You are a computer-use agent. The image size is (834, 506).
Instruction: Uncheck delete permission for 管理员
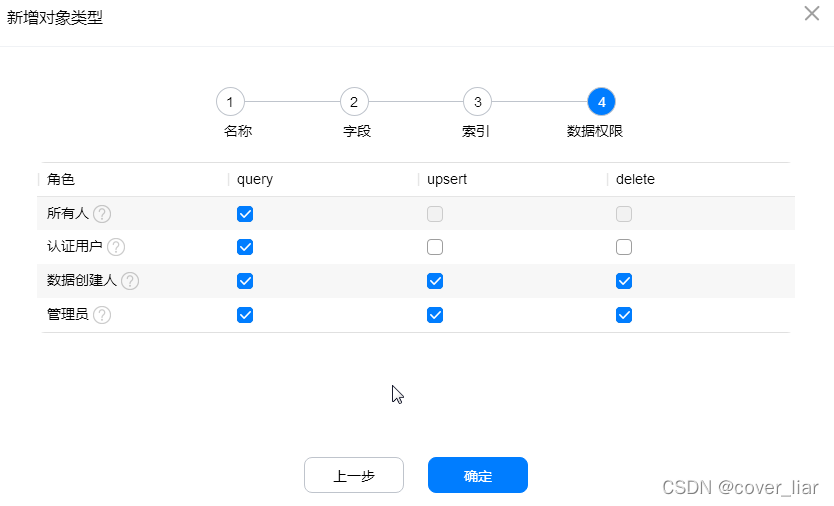click(x=624, y=315)
